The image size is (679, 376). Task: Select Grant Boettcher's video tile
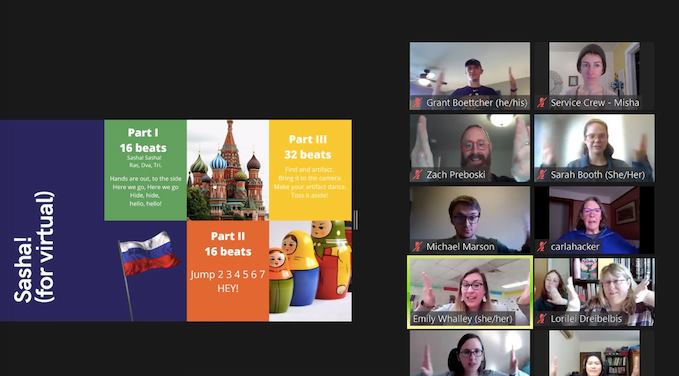[470, 76]
